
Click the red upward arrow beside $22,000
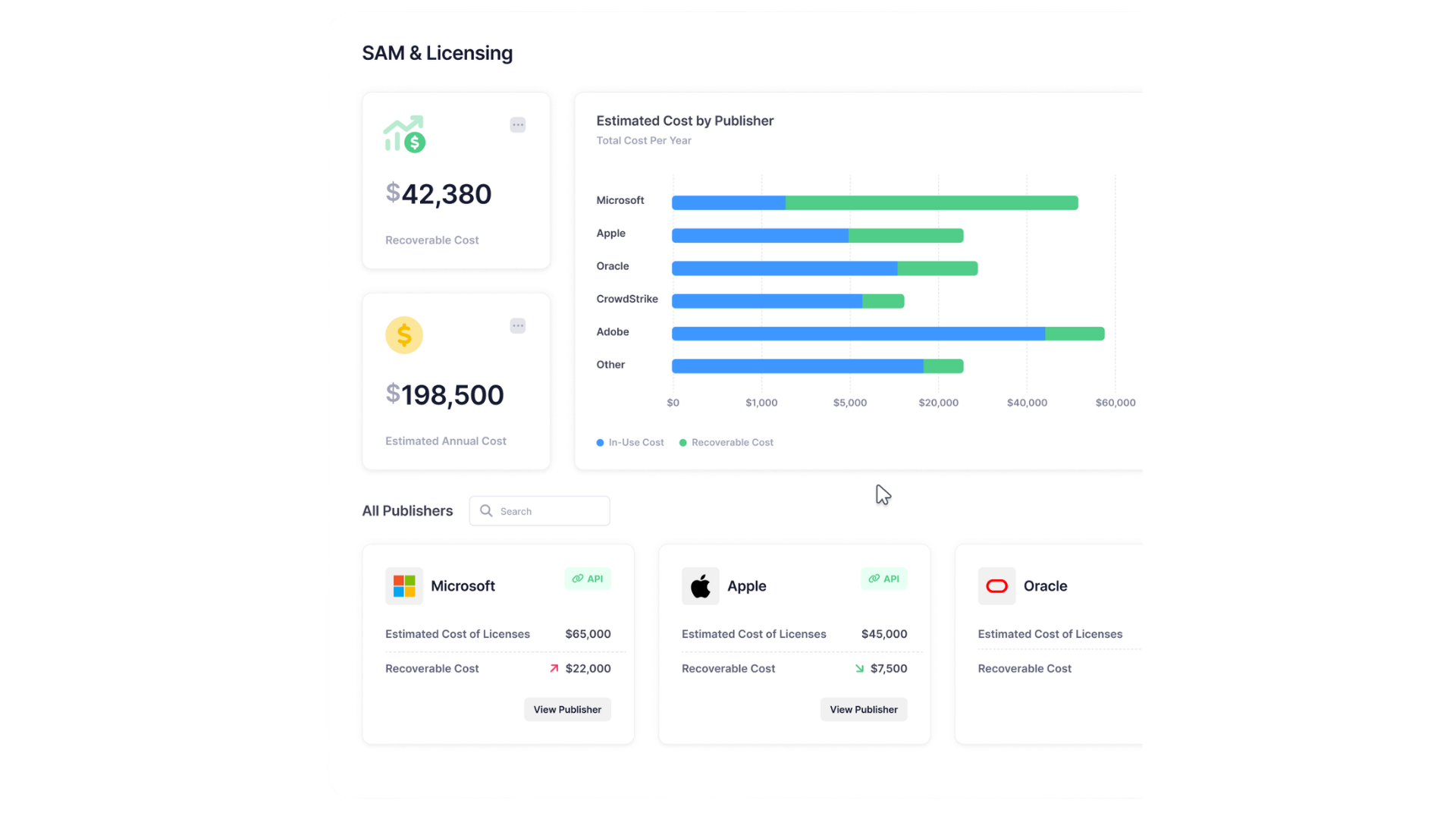[x=553, y=668]
